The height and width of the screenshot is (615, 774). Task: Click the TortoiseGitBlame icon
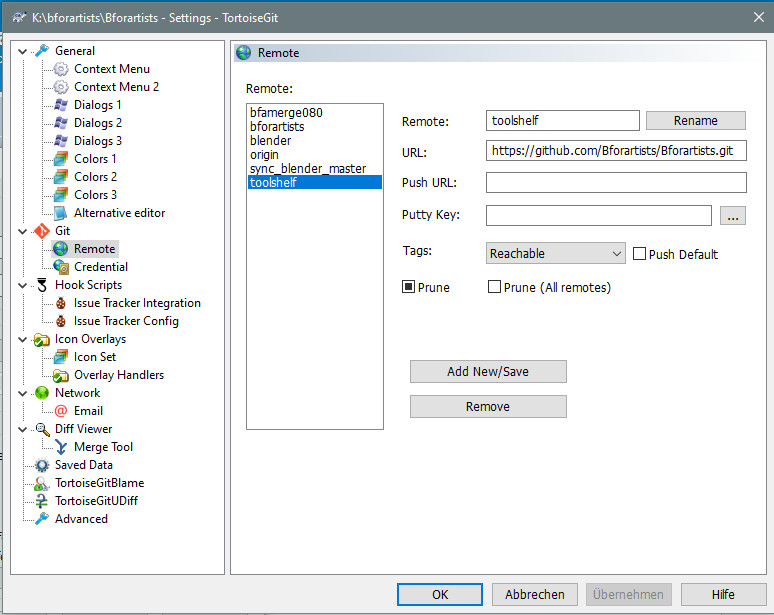(x=42, y=483)
